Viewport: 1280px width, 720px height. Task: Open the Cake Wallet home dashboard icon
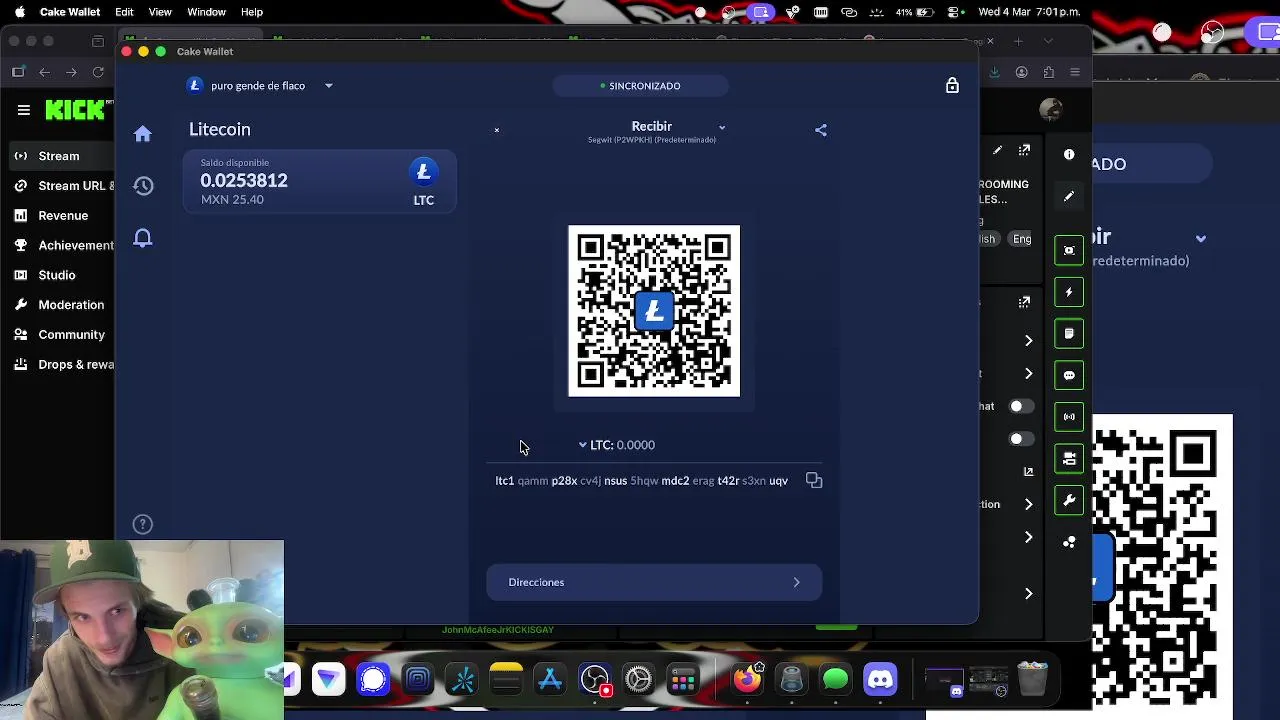coord(143,134)
